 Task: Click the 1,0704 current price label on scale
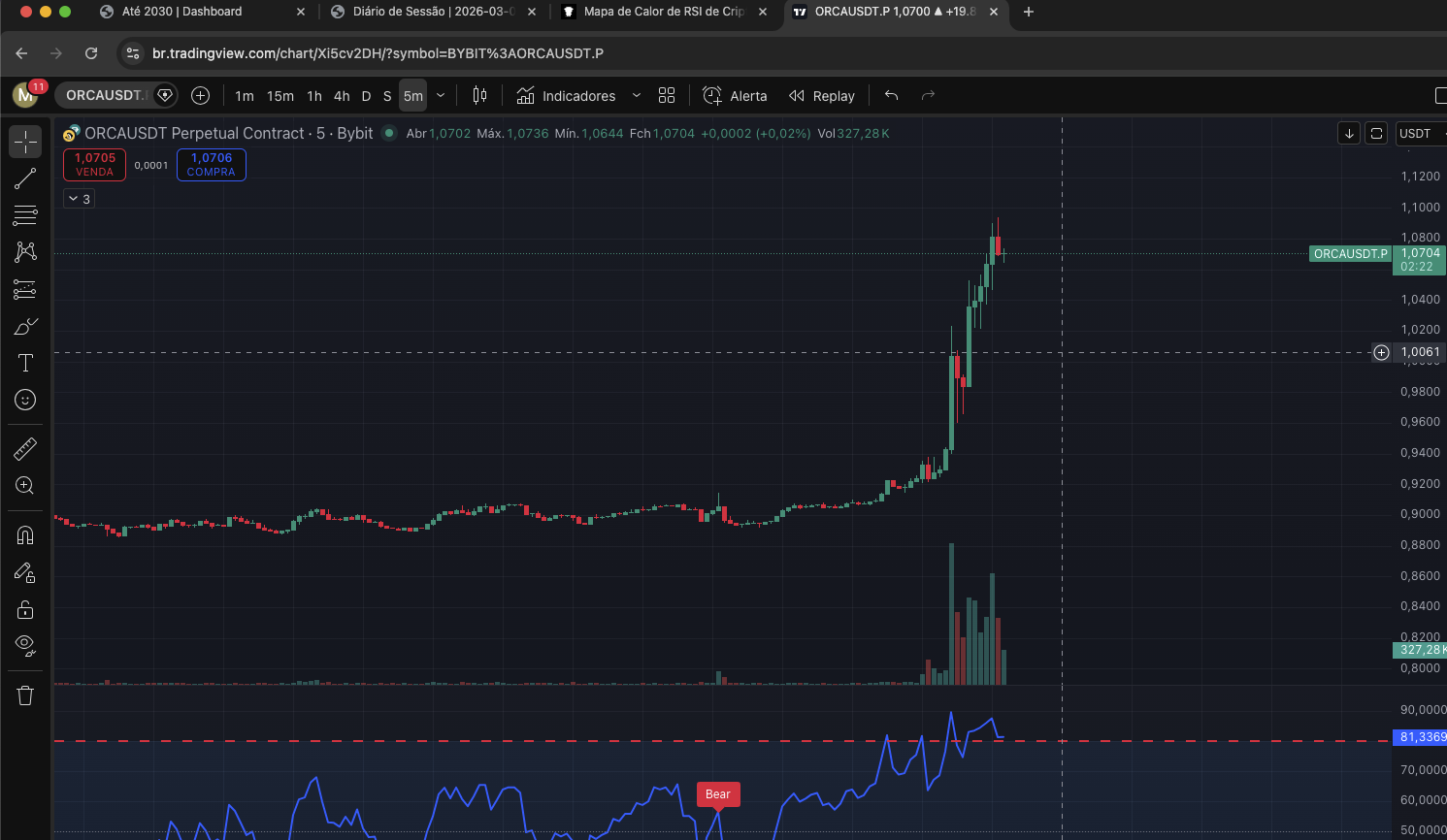pyautogui.click(x=1419, y=253)
